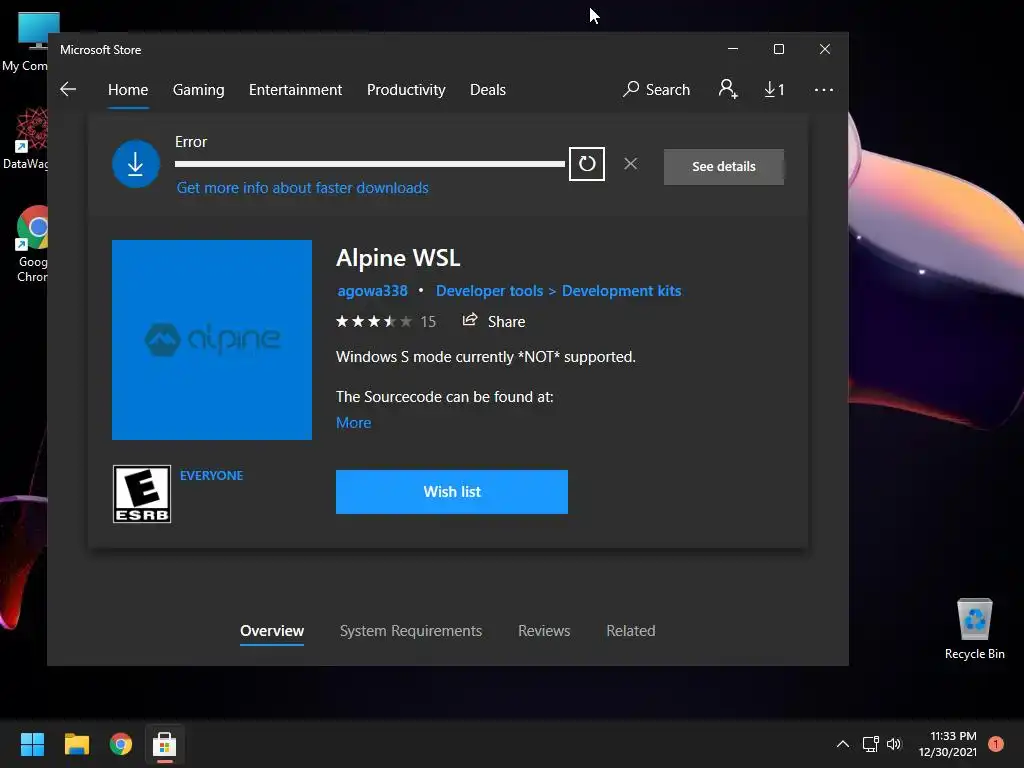This screenshot has height=768, width=1024.
Task: Open the Related tab
Action: click(631, 631)
